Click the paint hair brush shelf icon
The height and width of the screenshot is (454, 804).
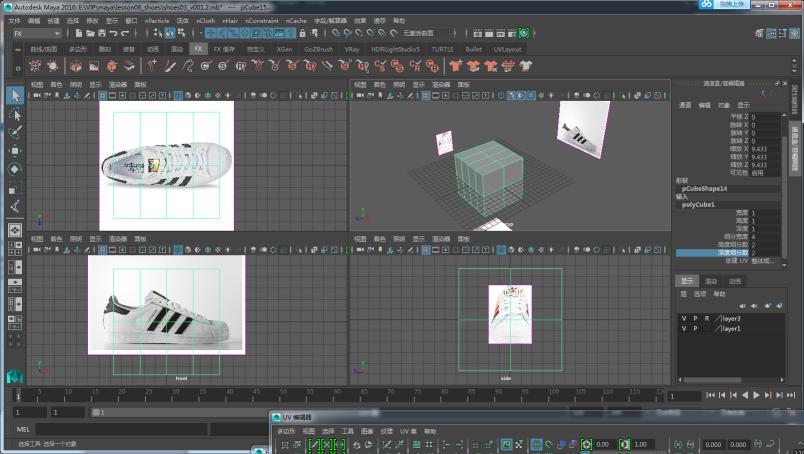(170, 66)
